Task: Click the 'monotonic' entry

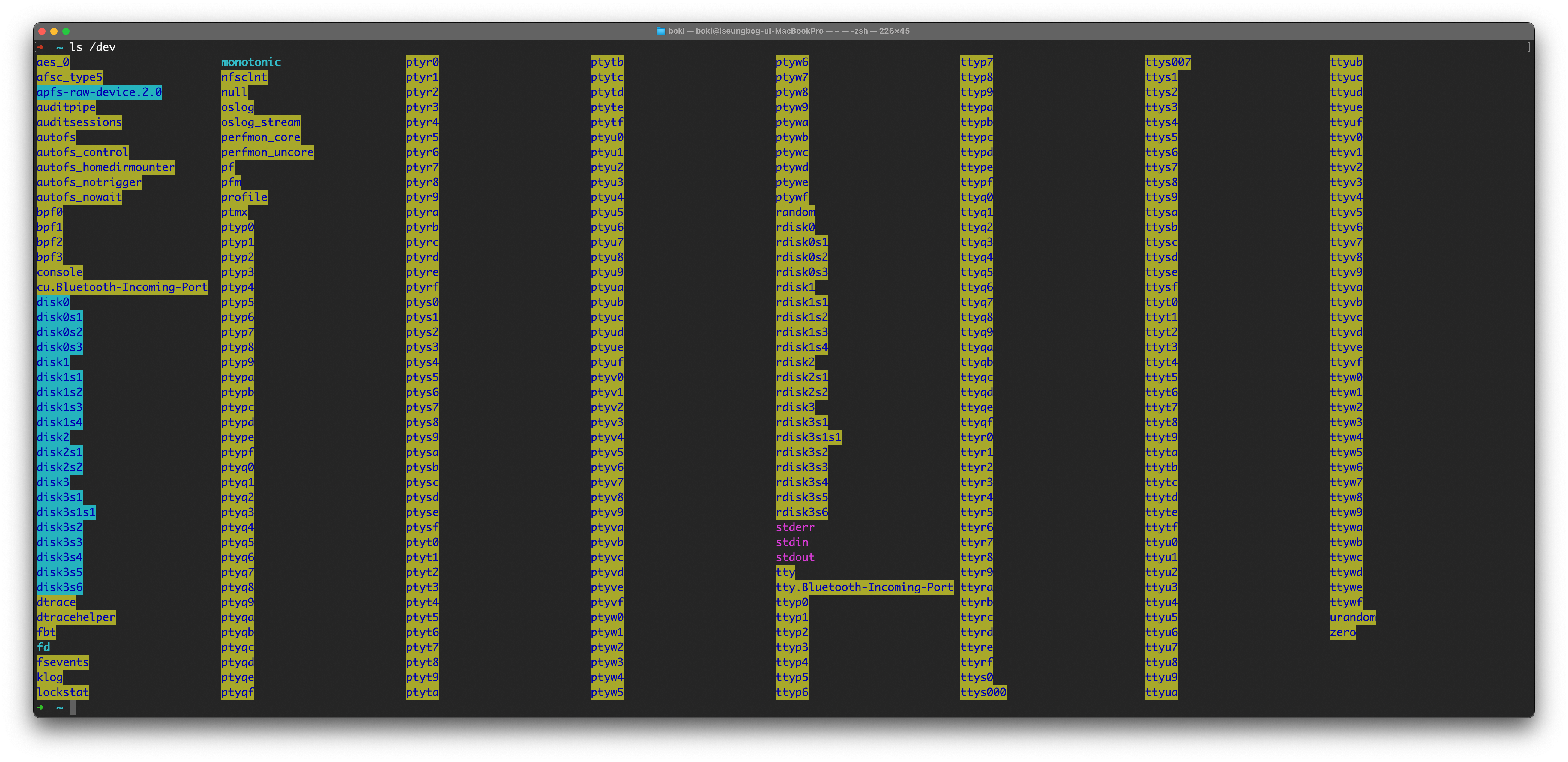Action: pyautogui.click(x=251, y=62)
